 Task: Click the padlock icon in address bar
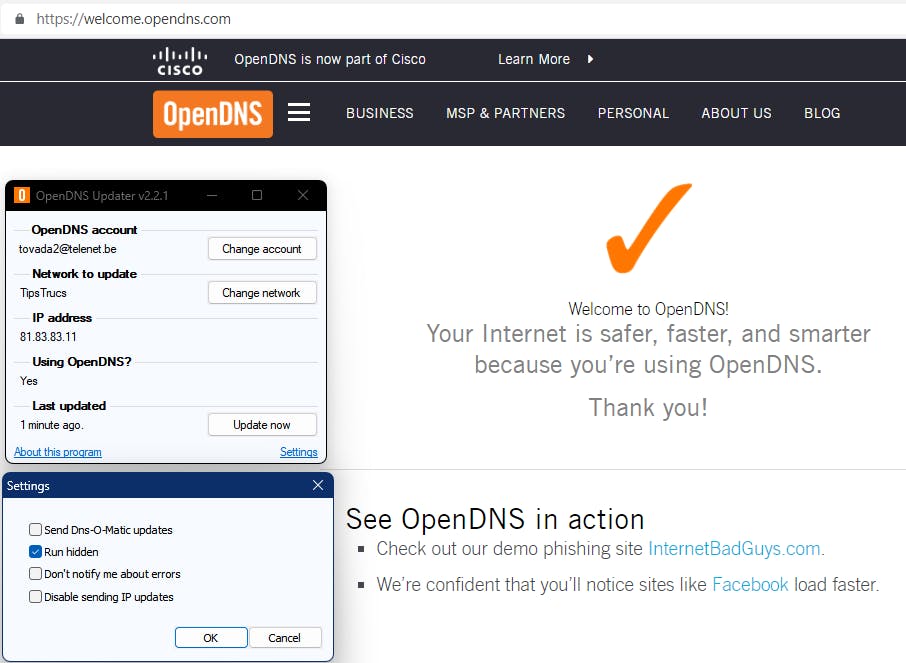(x=20, y=19)
